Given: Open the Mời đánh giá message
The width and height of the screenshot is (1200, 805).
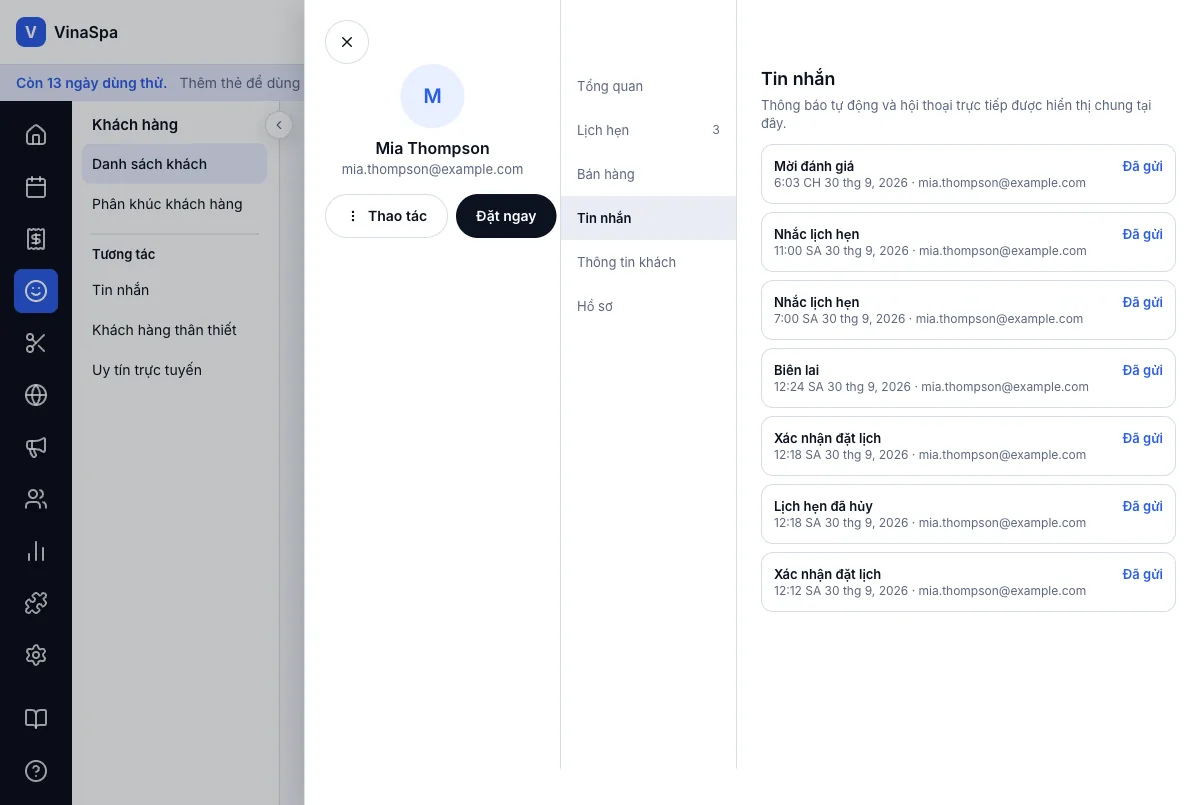Looking at the screenshot, I should 968,174.
